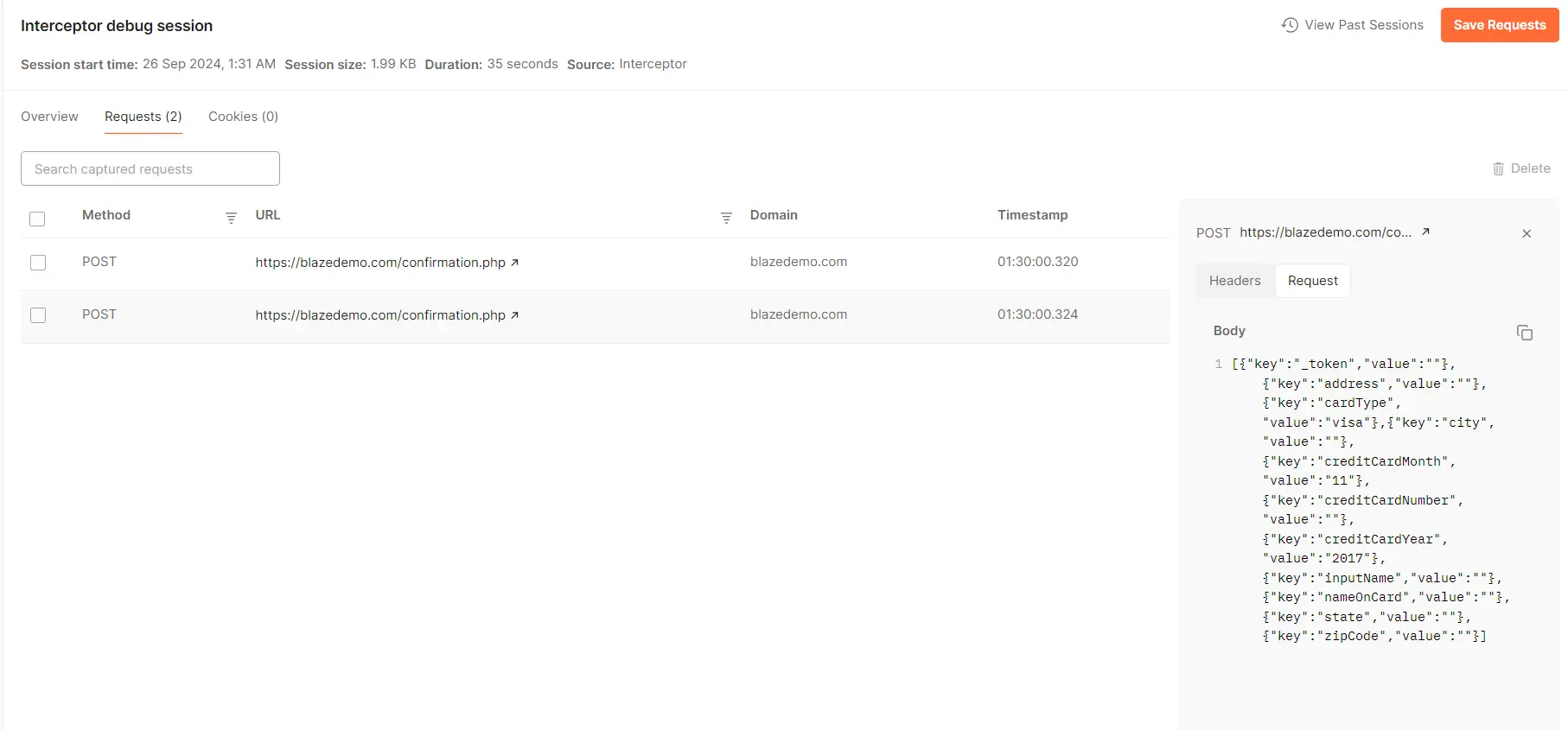
Task: Copy the request body with copy icon
Action: (x=1525, y=333)
